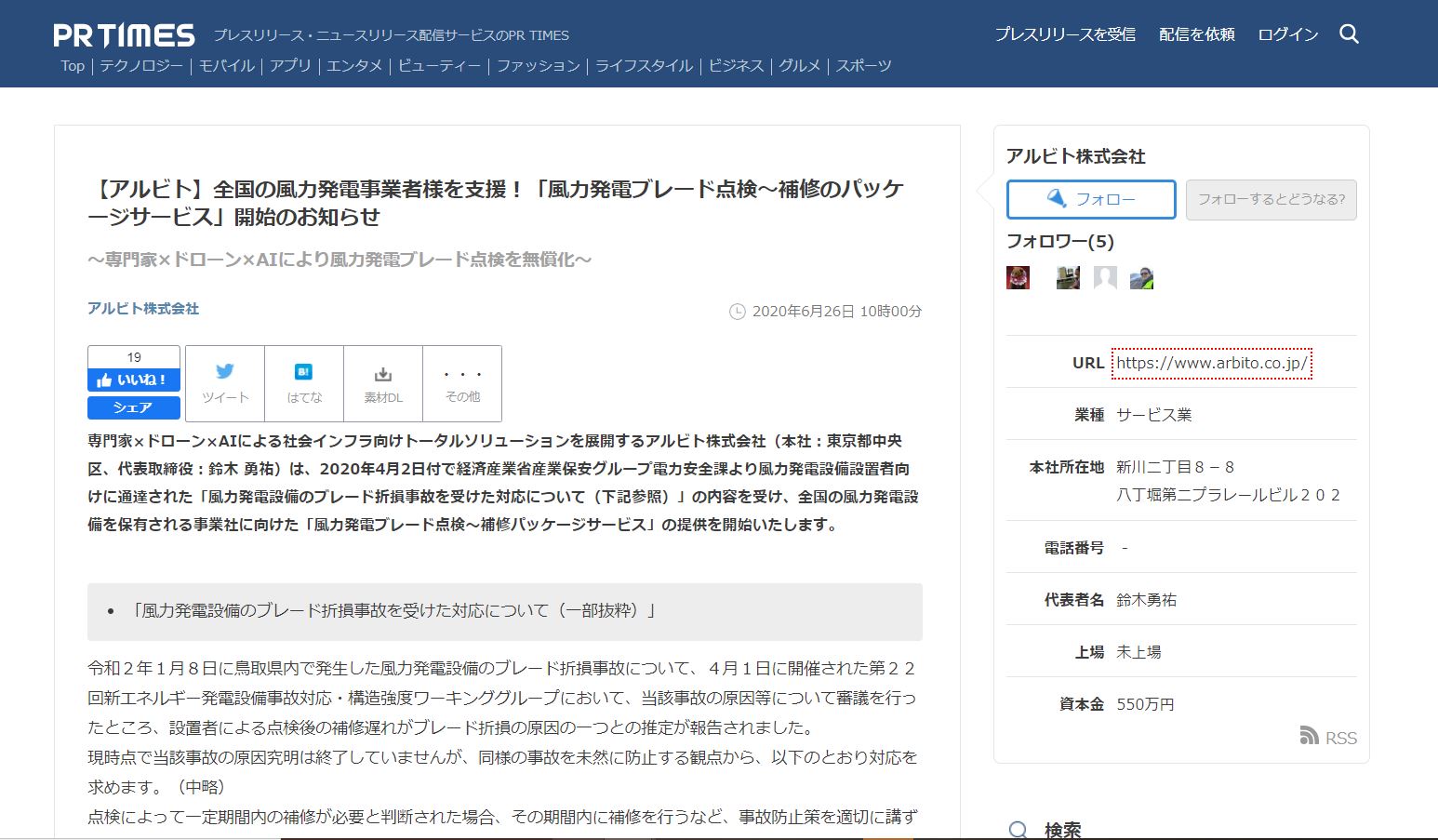
Task: Open アルビト株式会社 link under subtitle
Action: (x=143, y=309)
